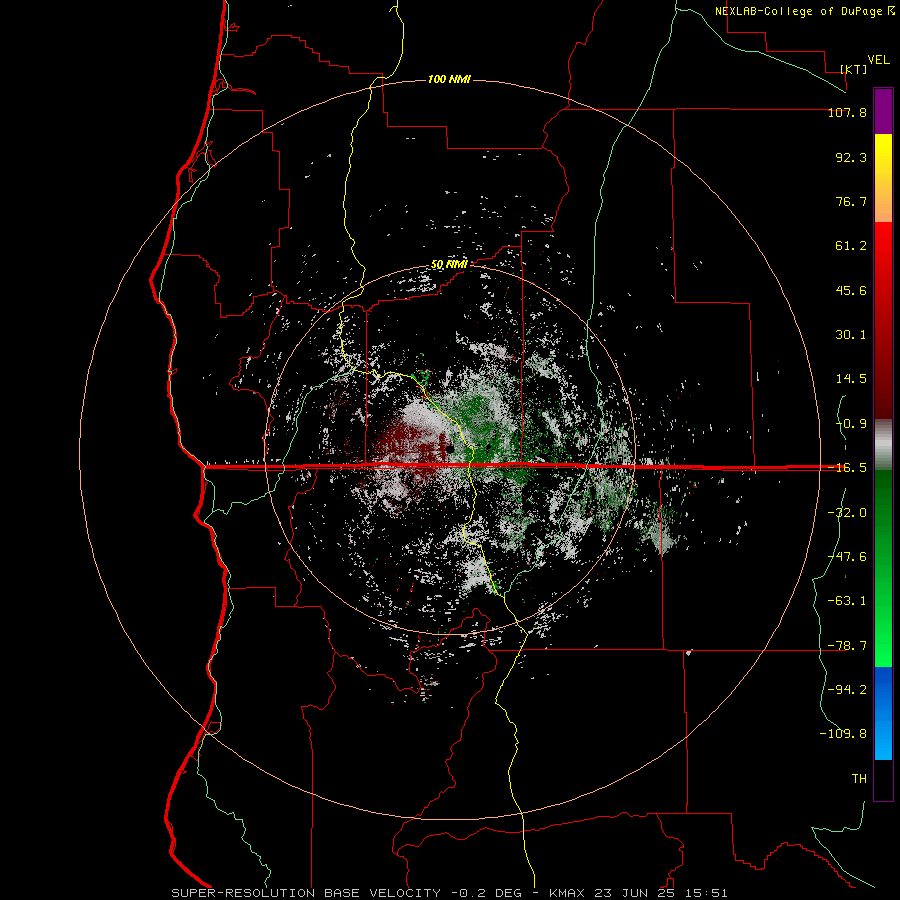Click the VEL label above the color scale
Screen dimensions: 900x900
(878, 60)
